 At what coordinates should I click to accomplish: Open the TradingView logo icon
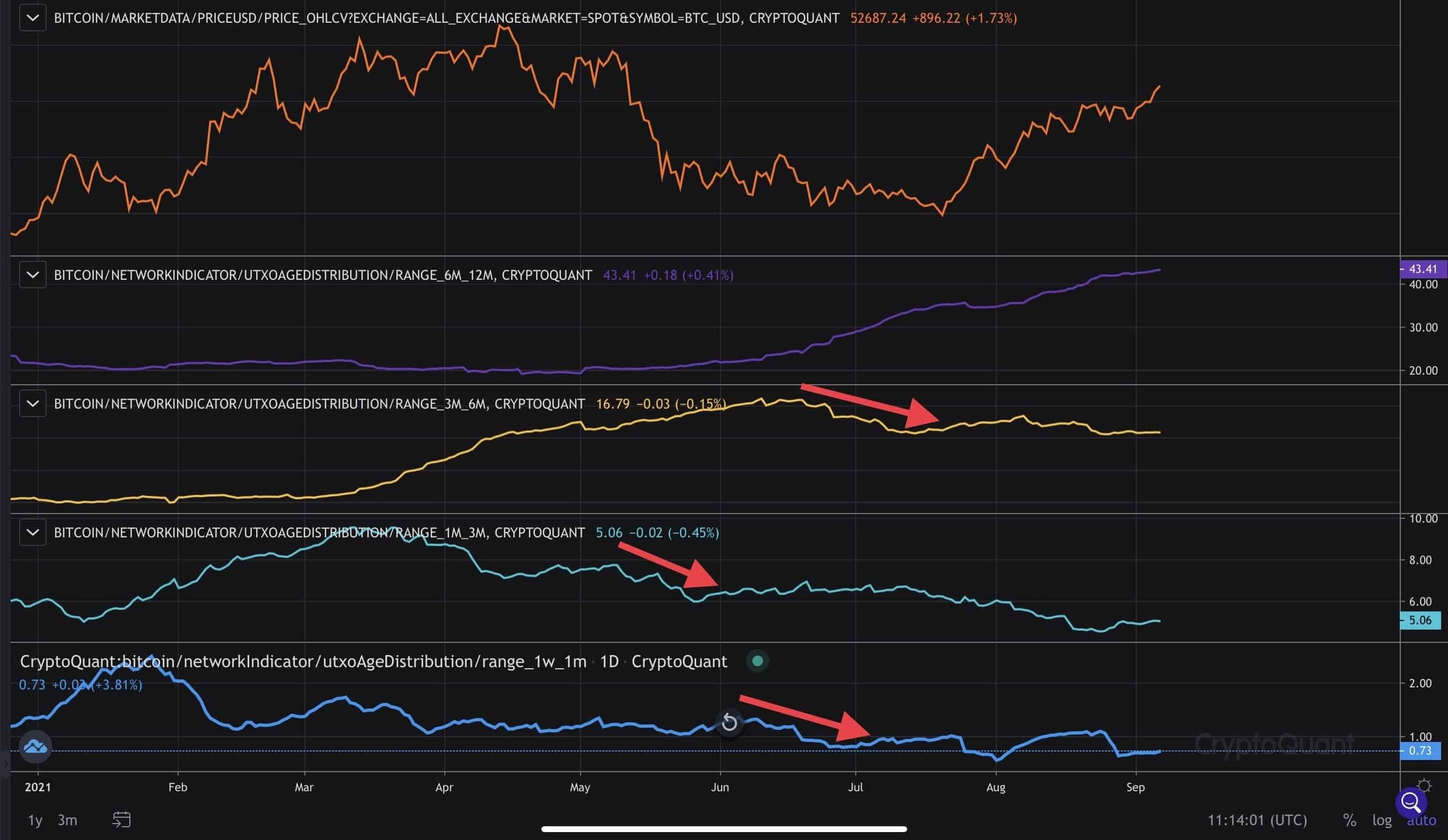pos(36,746)
